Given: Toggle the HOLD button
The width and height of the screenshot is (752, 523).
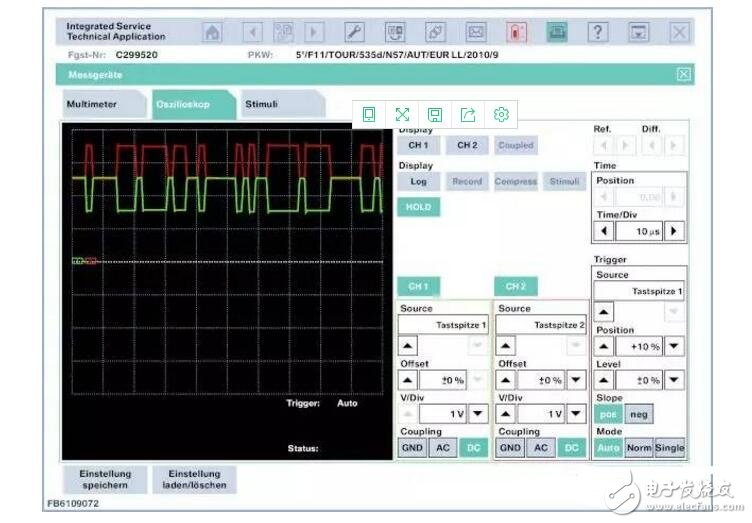Looking at the screenshot, I should [417, 207].
